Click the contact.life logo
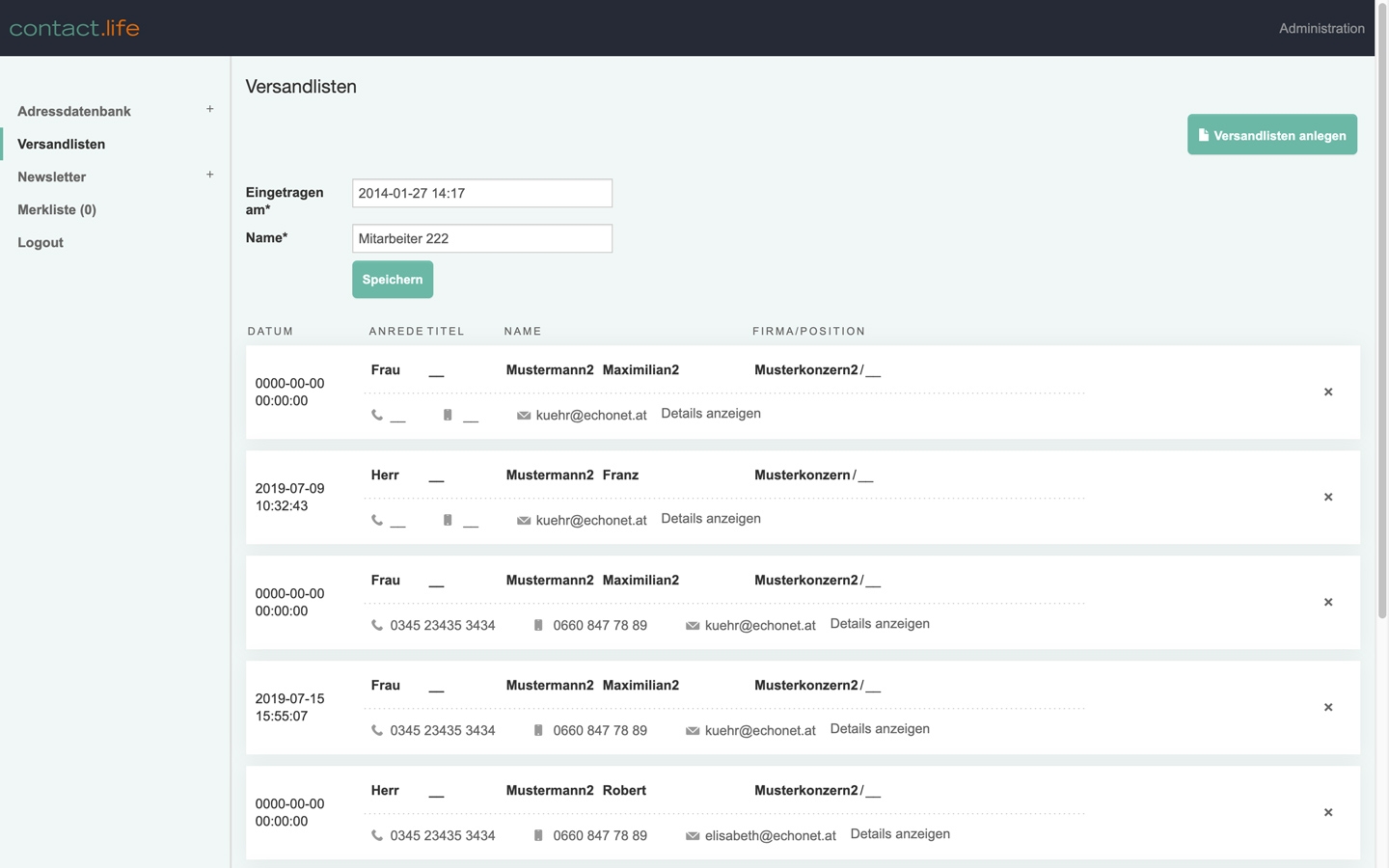This screenshot has height=868, width=1389. [x=74, y=28]
